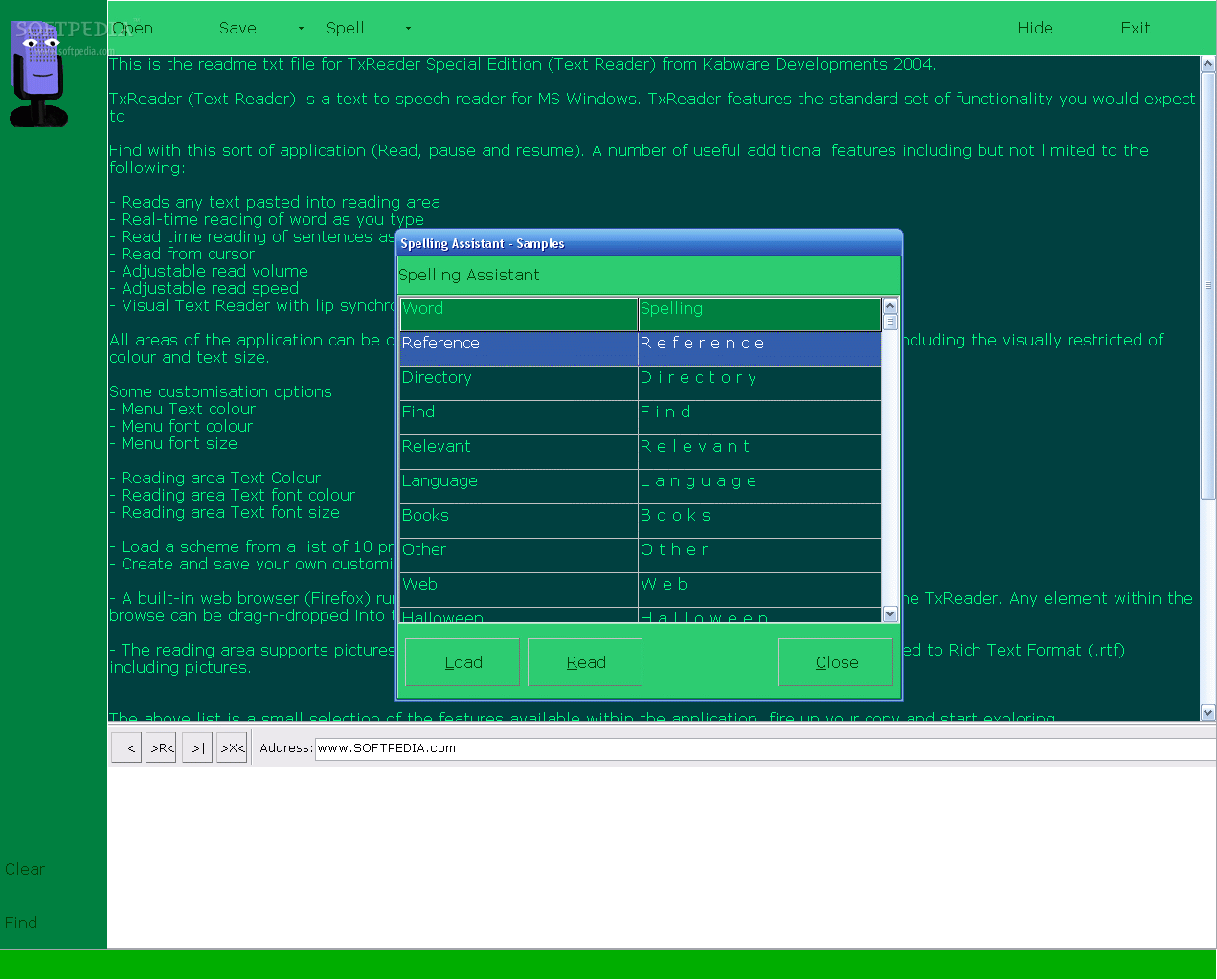
Task: Click the spelled-out 'R e l e v a n t' cell
Action: click(x=759, y=452)
